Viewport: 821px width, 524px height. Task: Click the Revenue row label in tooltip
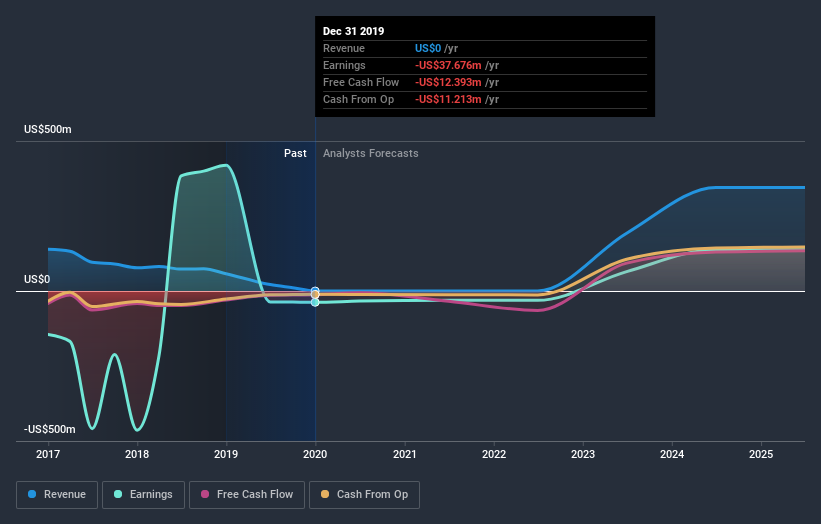point(343,48)
